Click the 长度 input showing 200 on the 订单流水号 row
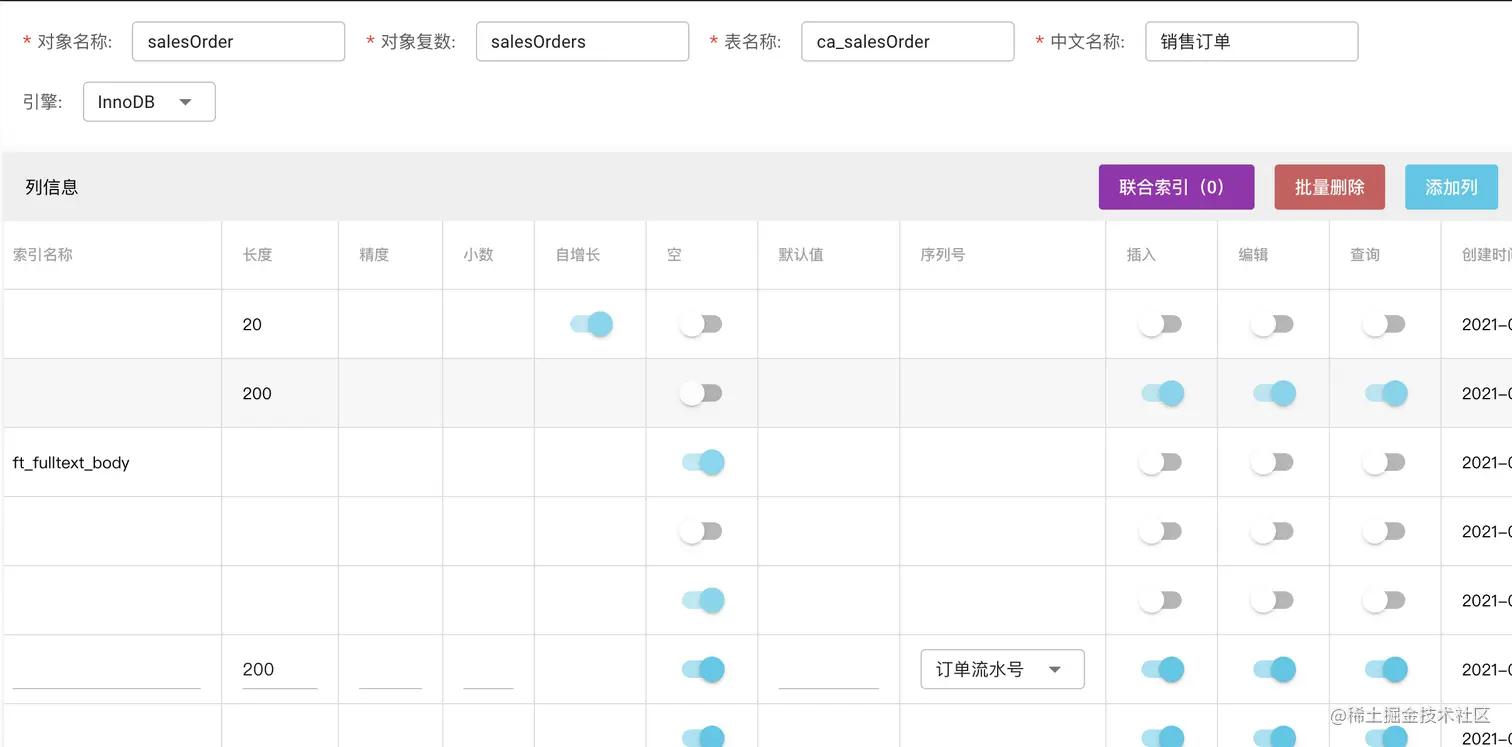The width and height of the screenshot is (1512, 747). tap(280, 669)
